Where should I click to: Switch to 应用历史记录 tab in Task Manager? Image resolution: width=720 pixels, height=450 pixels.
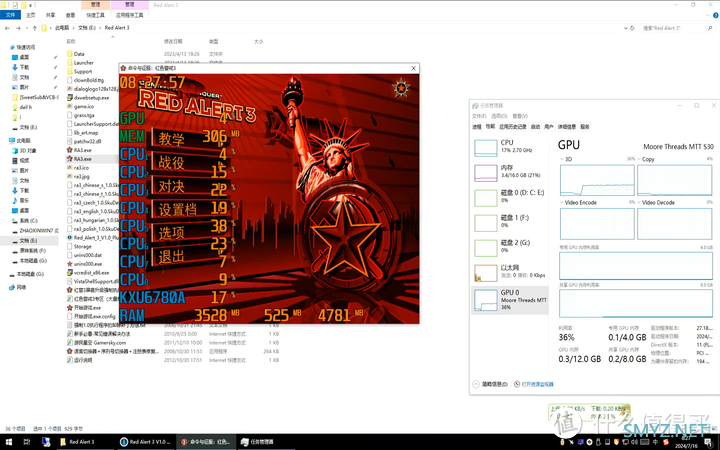[512, 127]
